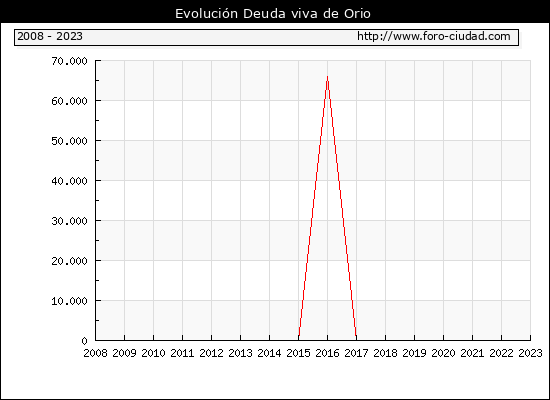
Task: Select the 2008 x-axis year label
Action: pos(95,353)
